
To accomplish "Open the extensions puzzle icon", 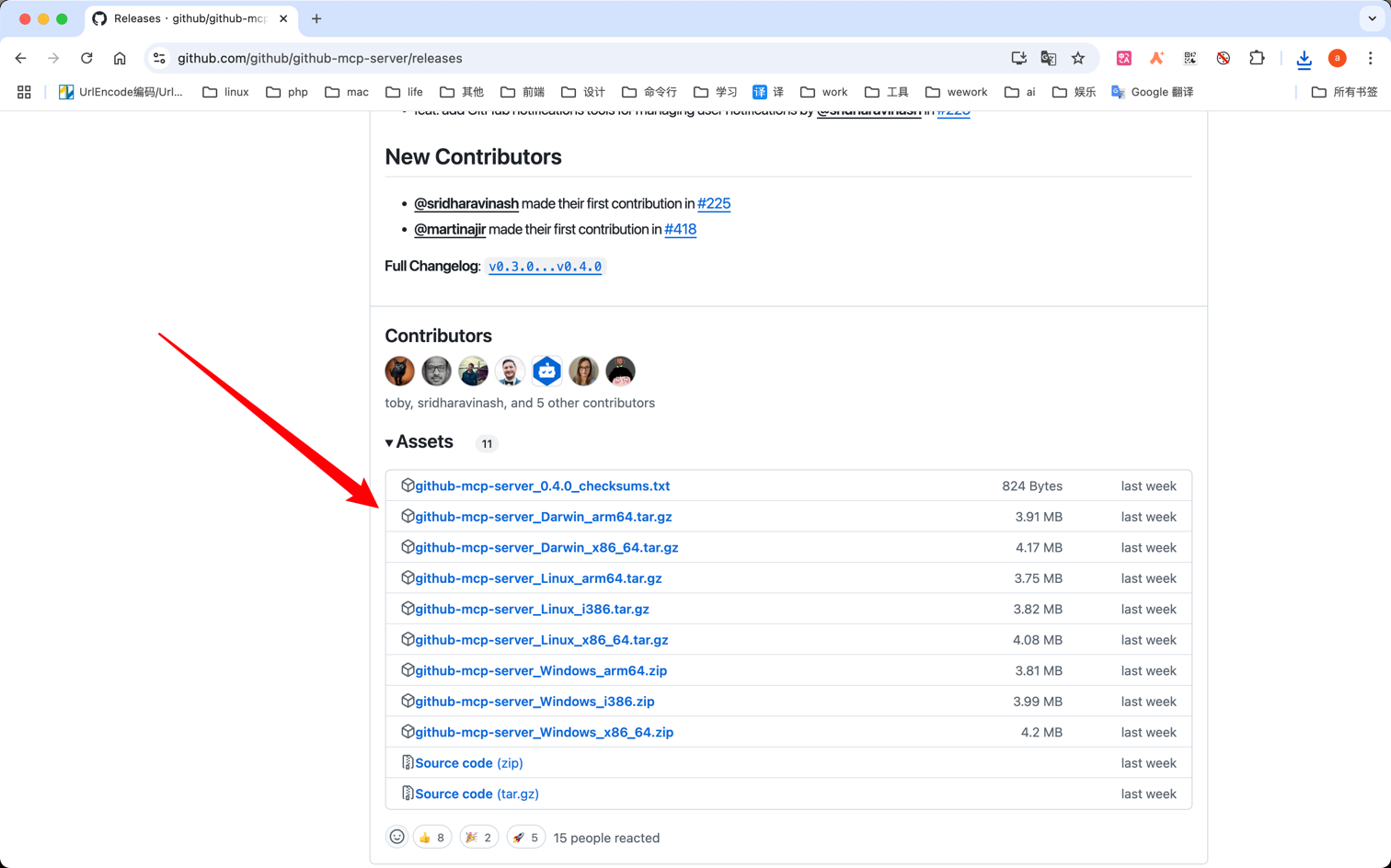I will pos(1257,58).
